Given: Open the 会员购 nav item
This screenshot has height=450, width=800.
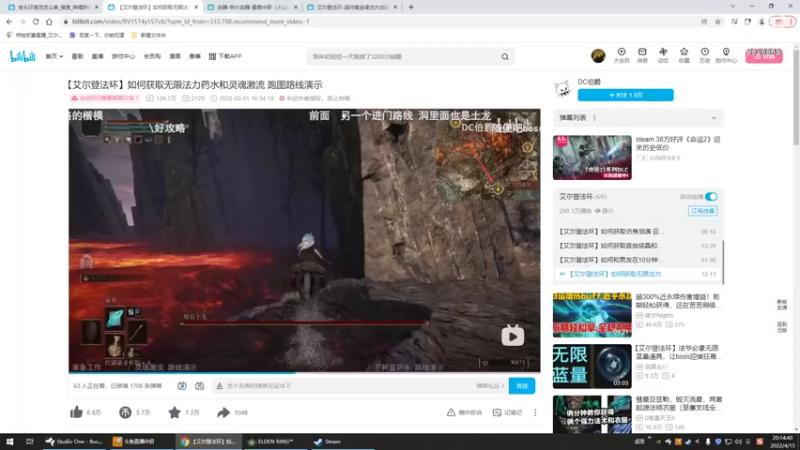Looking at the screenshot, I should pyautogui.click(x=152, y=56).
